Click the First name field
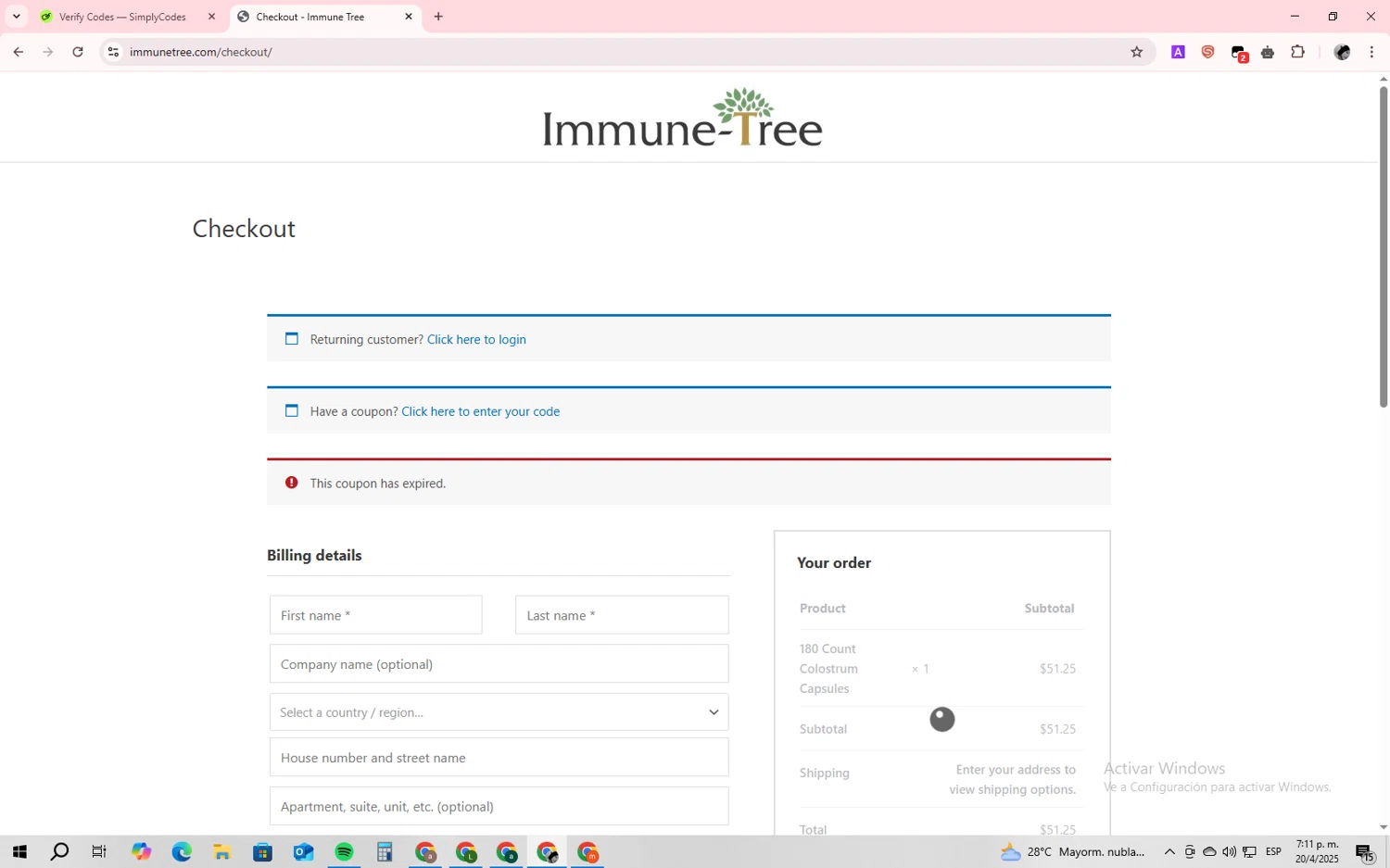The image size is (1390, 868). point(375,615)
